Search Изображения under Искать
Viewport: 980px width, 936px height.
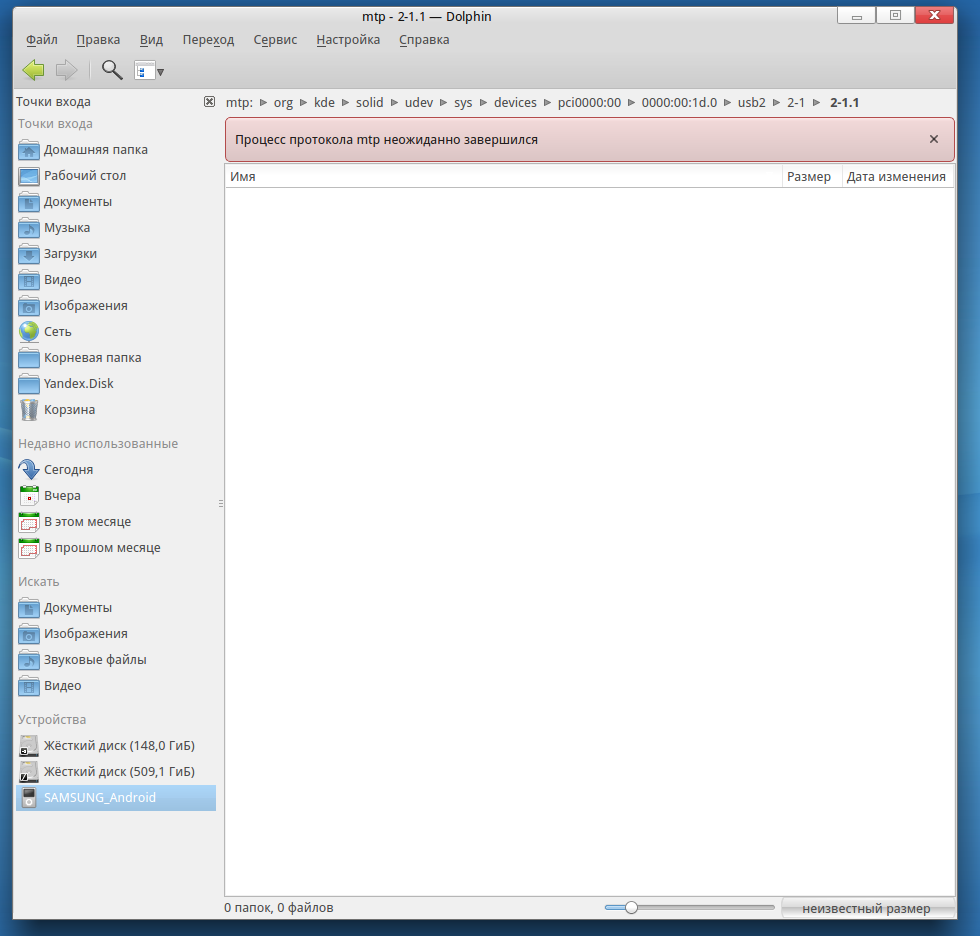(x=116, y=634)
